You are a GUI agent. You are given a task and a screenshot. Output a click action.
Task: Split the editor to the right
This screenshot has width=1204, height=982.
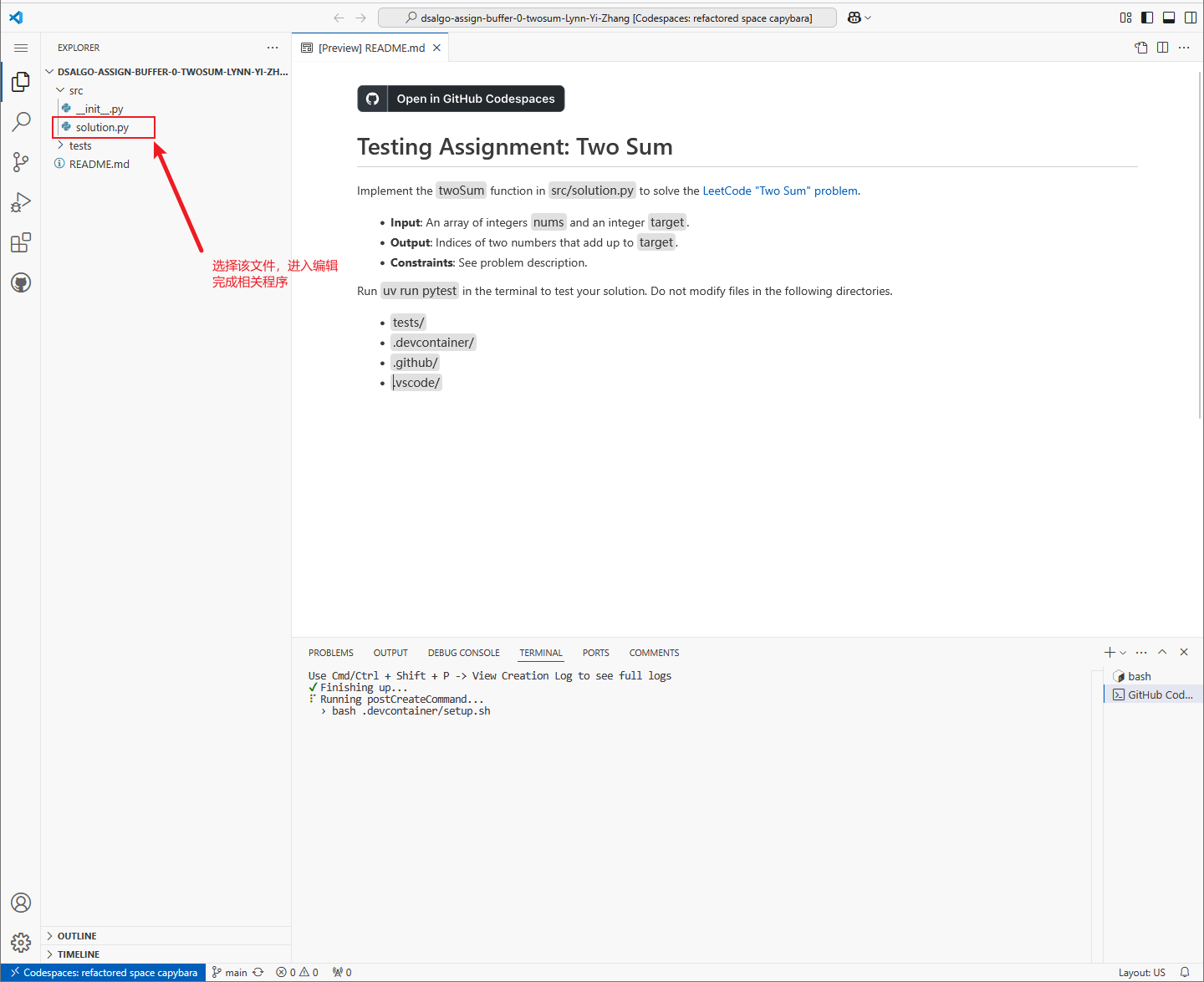click(1162, 48)
